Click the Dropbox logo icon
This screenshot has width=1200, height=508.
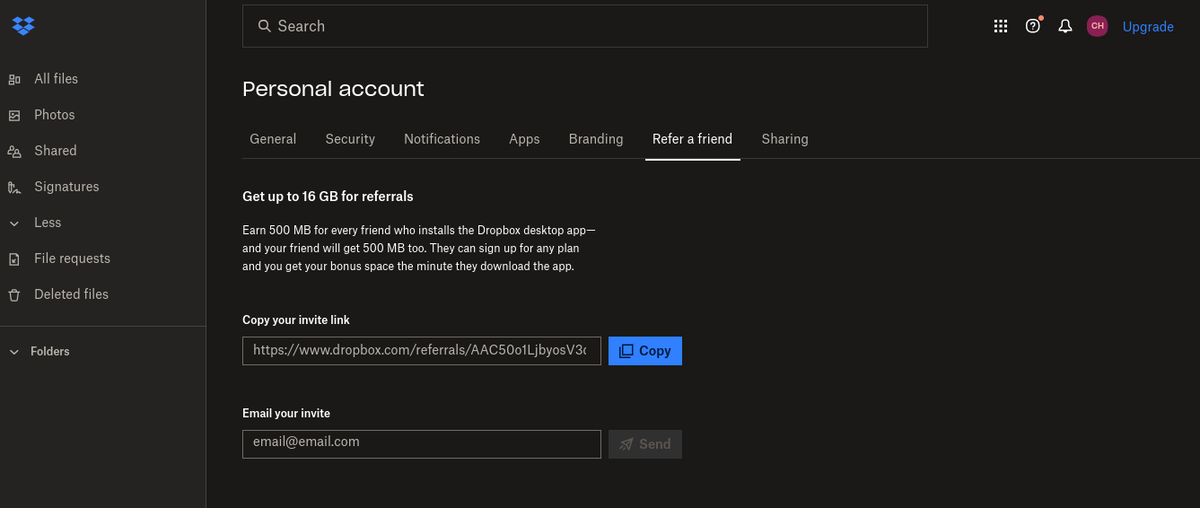(23, 26)
